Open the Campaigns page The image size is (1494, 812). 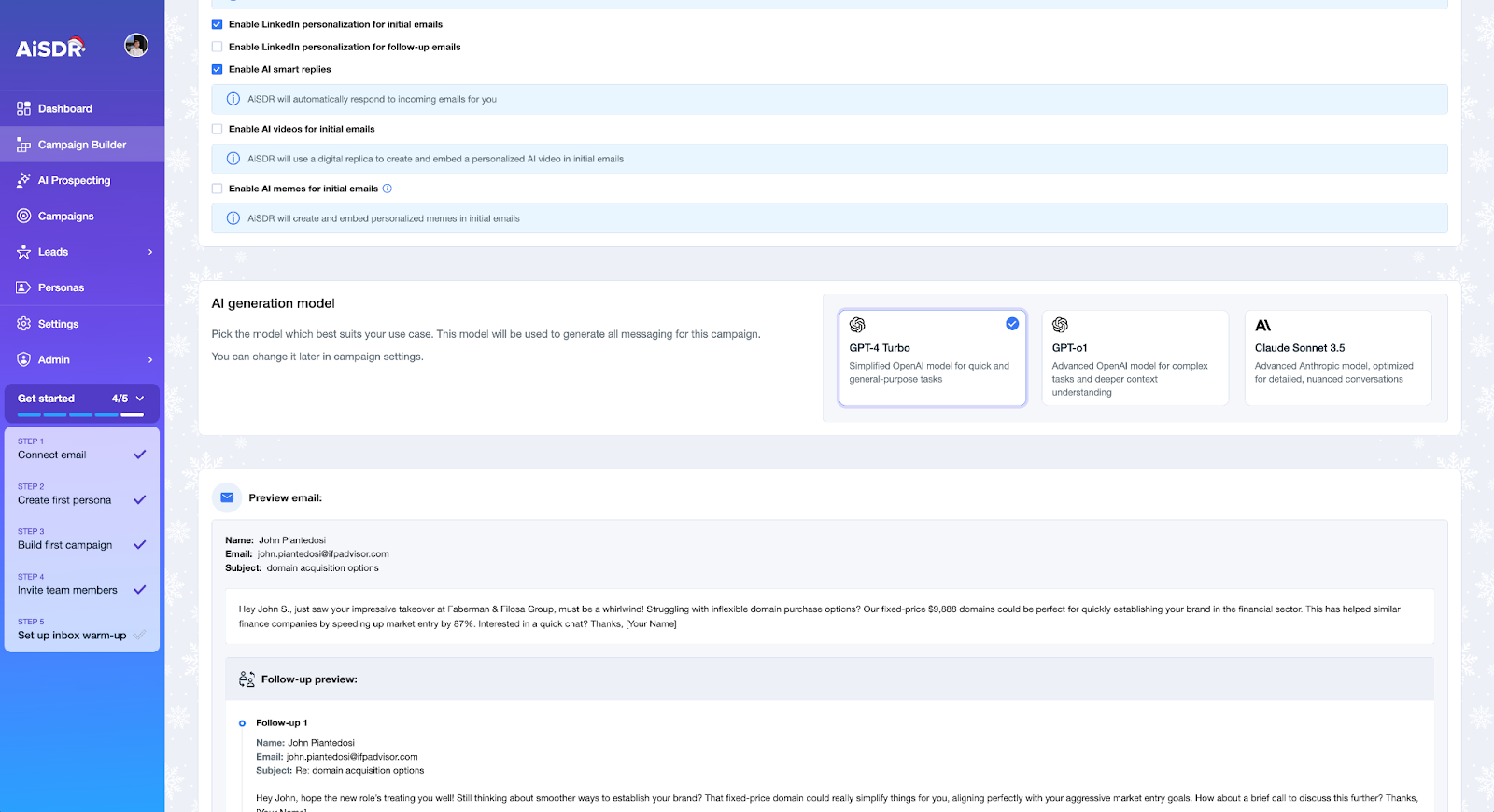pyautogui.click(x=82, y=216)
